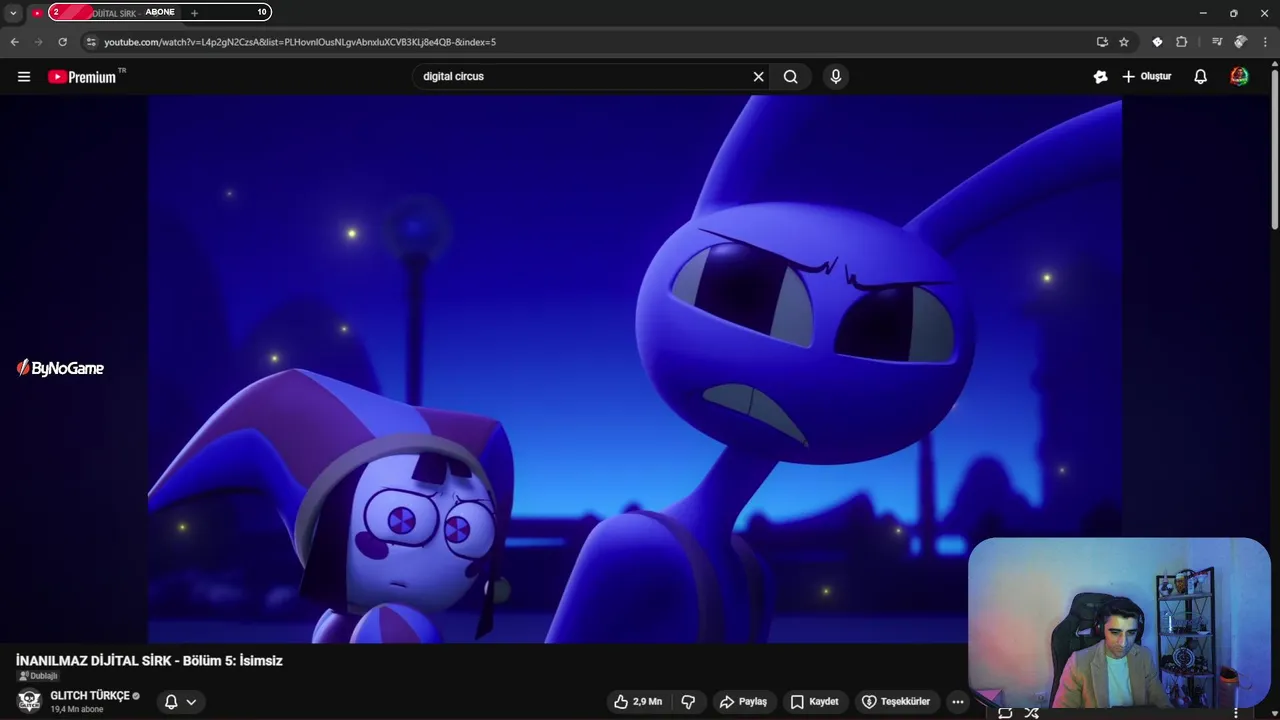The image size is (1280, 720).
Task: Click the Teşekkürler thanks button
Action: coord(897,702)
